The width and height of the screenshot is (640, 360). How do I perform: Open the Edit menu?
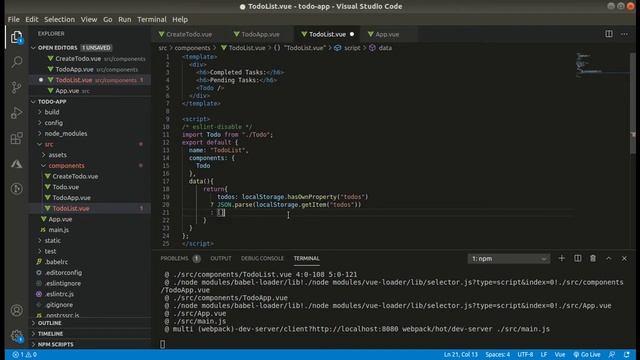[x=31, y=20]
